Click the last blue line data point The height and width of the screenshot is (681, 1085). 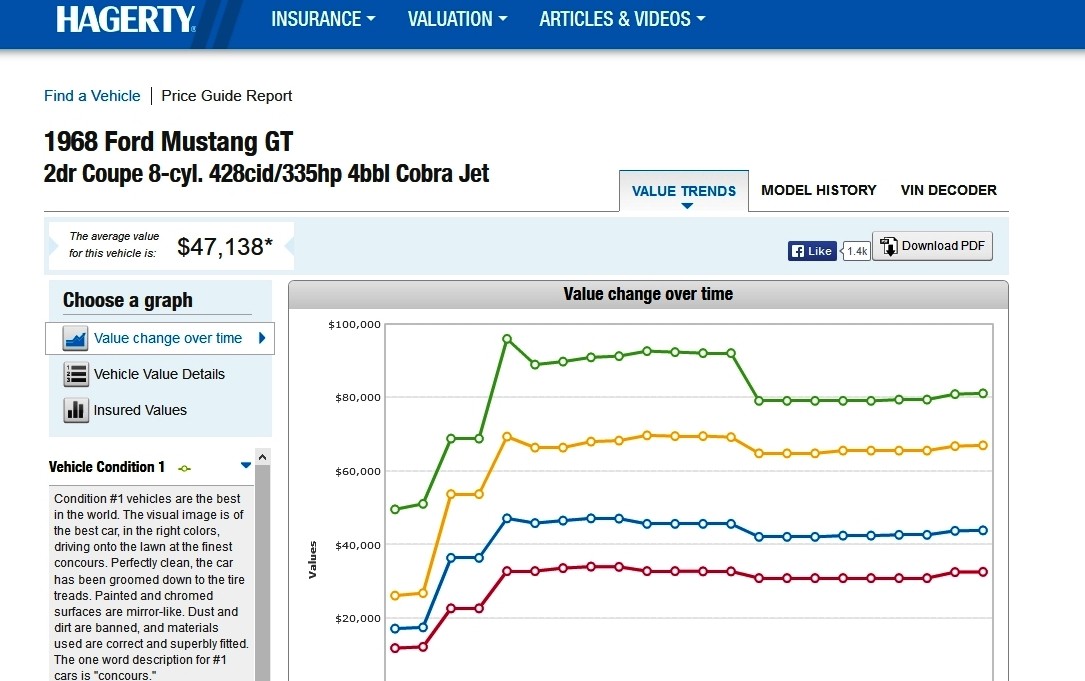[x=983, y=531]
